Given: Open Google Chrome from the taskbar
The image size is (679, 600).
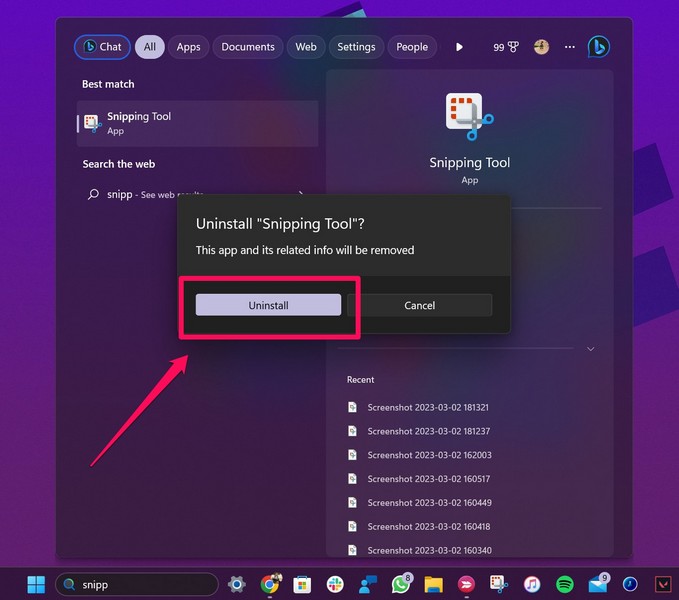Looking at the screenshot, I should coord(270,584).
